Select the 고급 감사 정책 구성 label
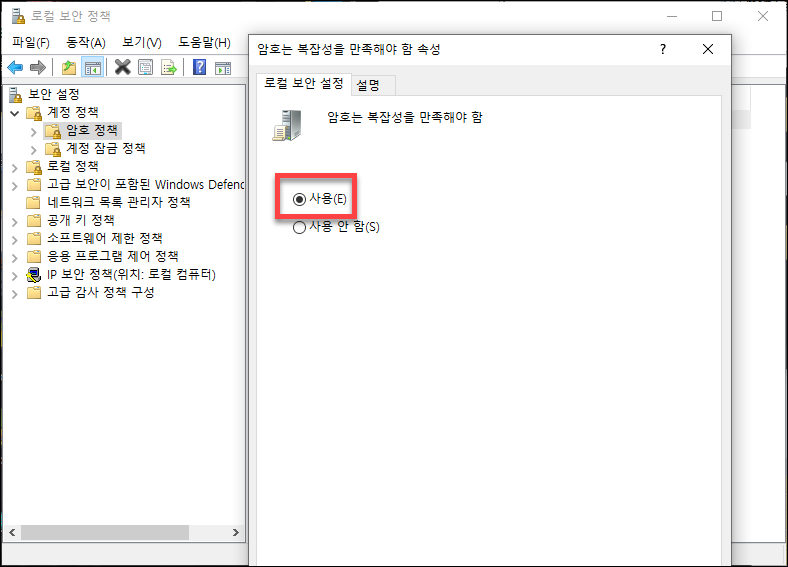 (101, 293)
